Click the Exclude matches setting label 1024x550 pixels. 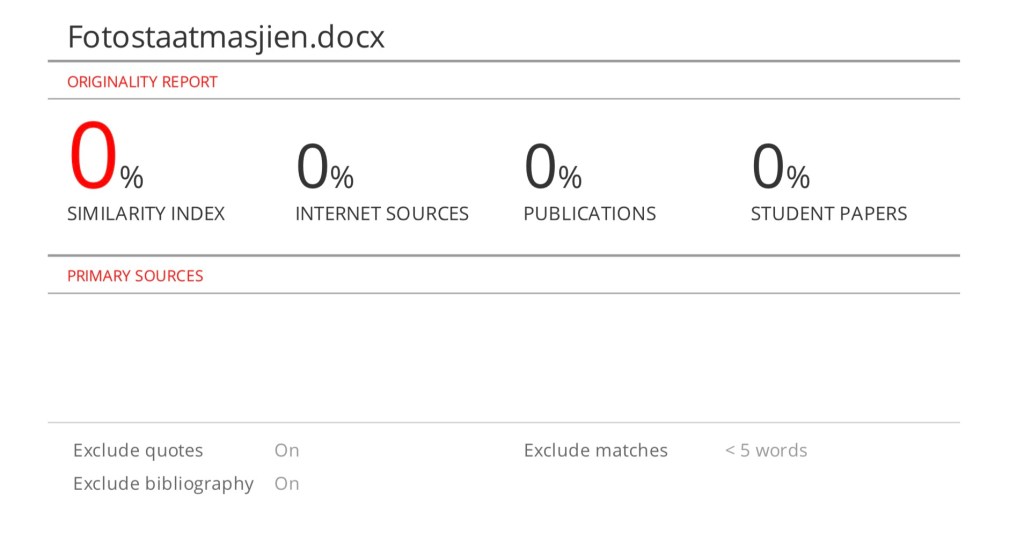(596, 450)
